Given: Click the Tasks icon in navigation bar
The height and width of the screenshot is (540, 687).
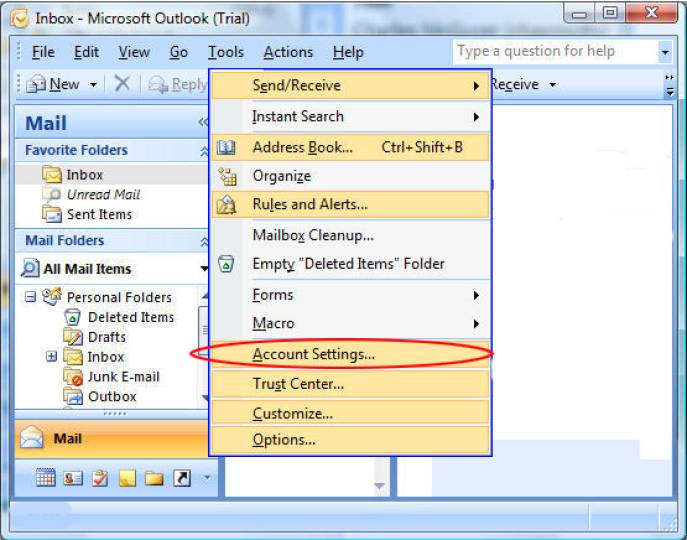Looking at the screenshot, I should (100, 478).
